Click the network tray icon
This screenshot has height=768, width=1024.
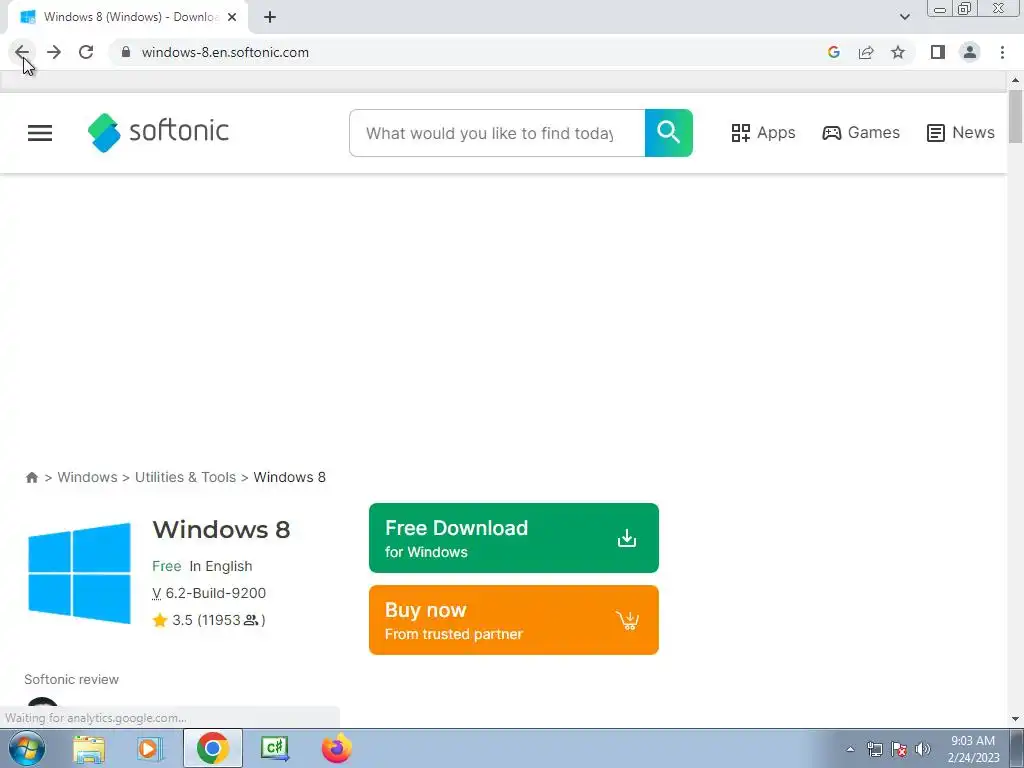(874, 749)
